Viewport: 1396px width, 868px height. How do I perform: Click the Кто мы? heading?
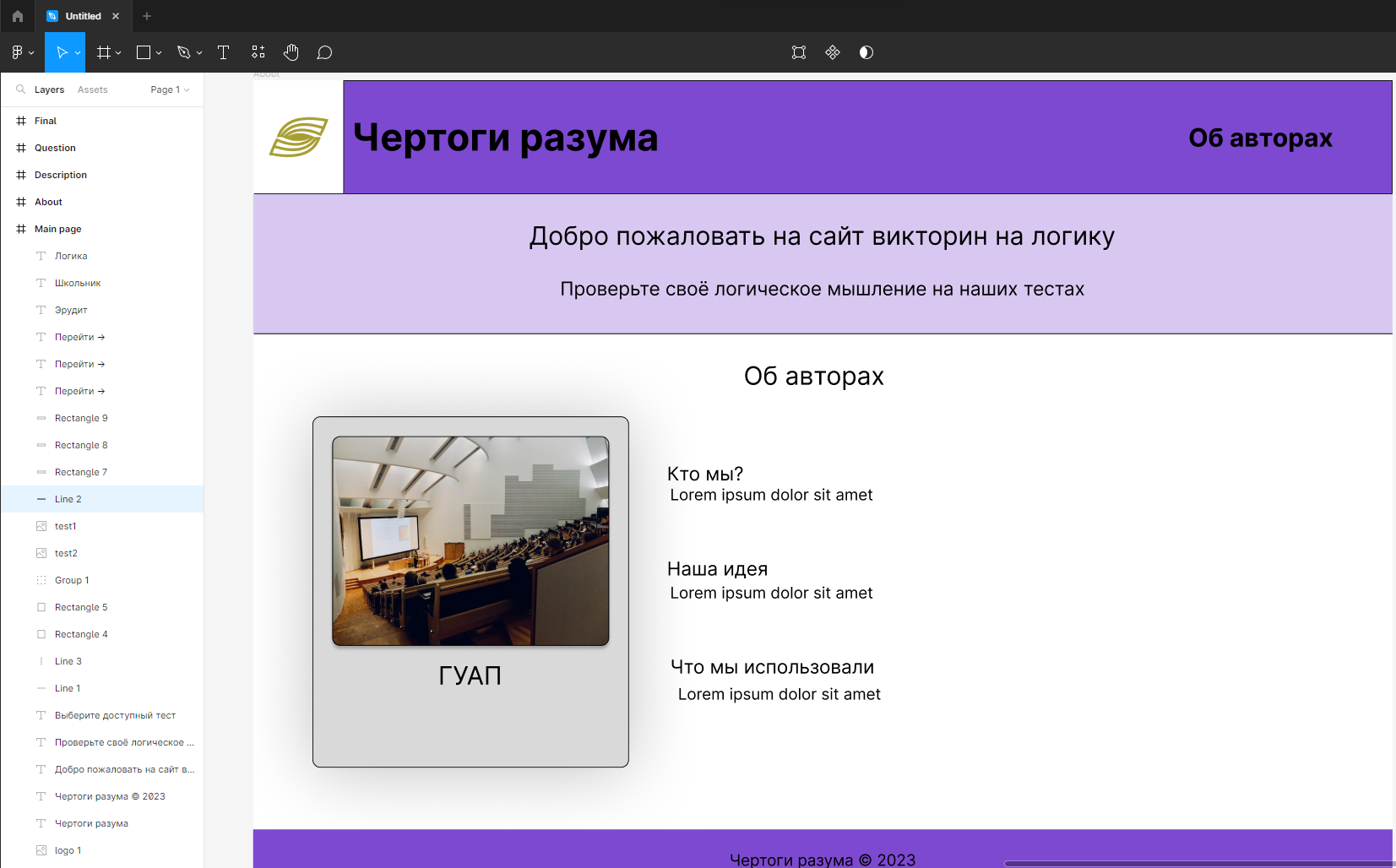[705, 474]
